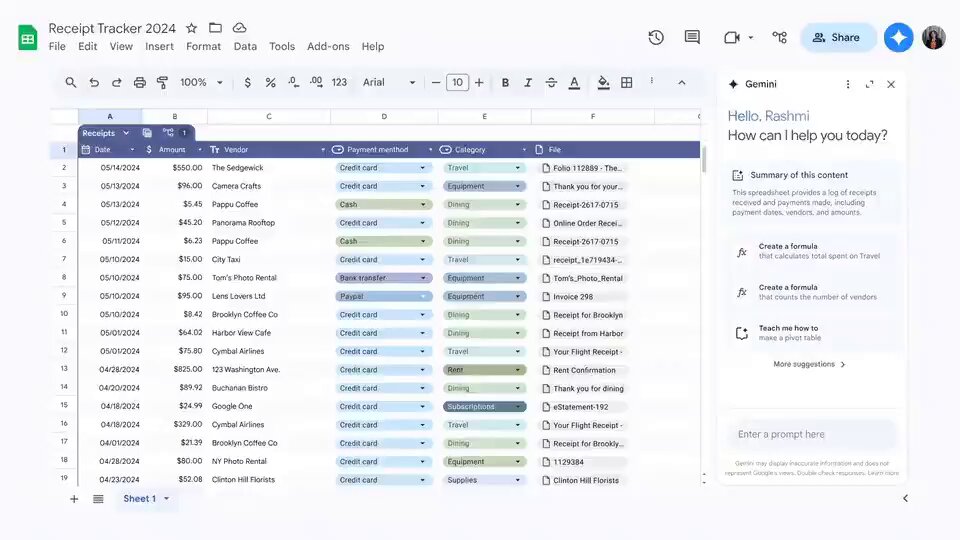The width and height of the screenshot is (960, 540).
Task: Open the all sheets list icon
Action: [98, 499]
